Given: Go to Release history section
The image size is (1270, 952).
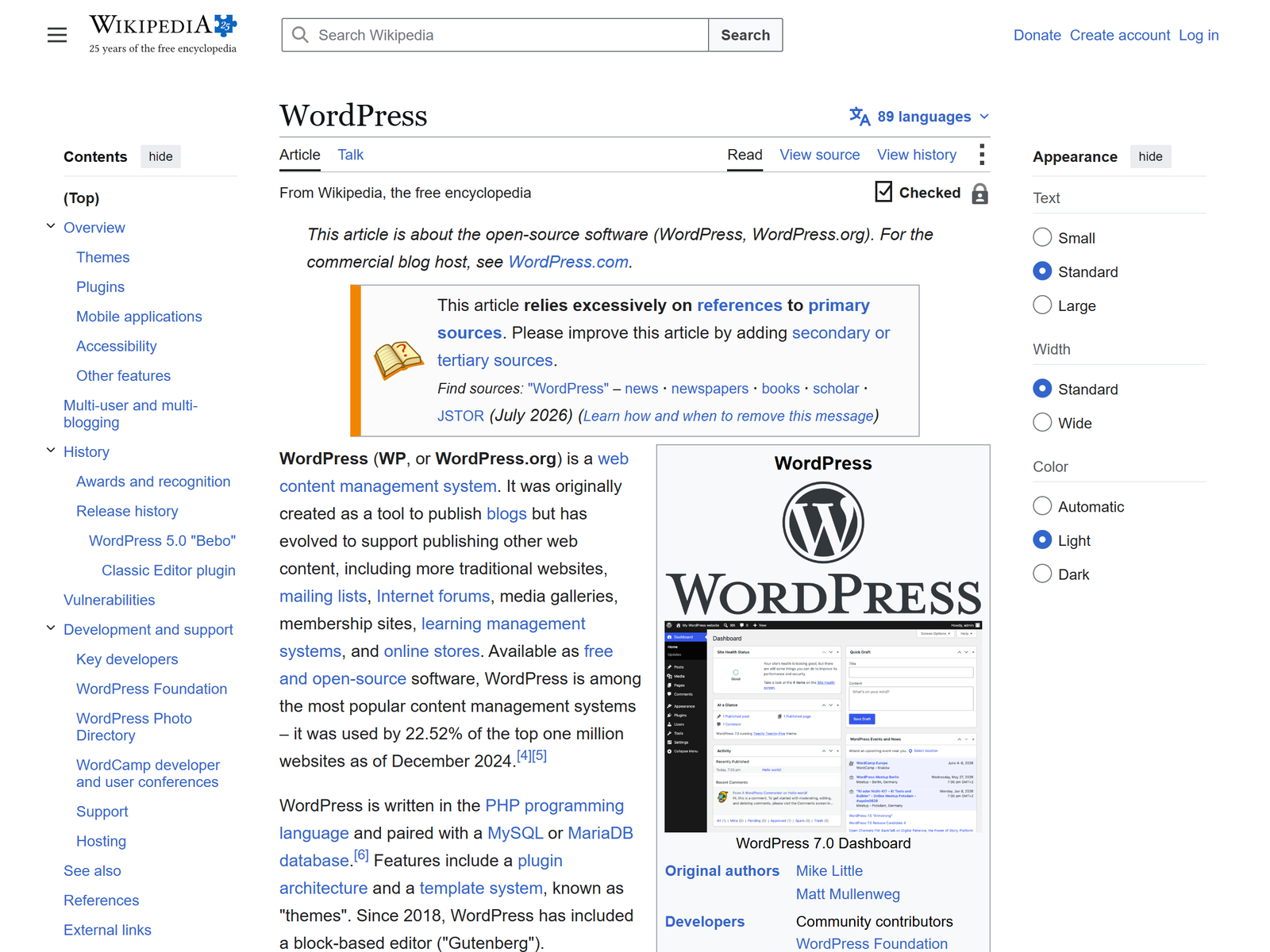Looking at the screenshot, I should click(x=127, y=511).
